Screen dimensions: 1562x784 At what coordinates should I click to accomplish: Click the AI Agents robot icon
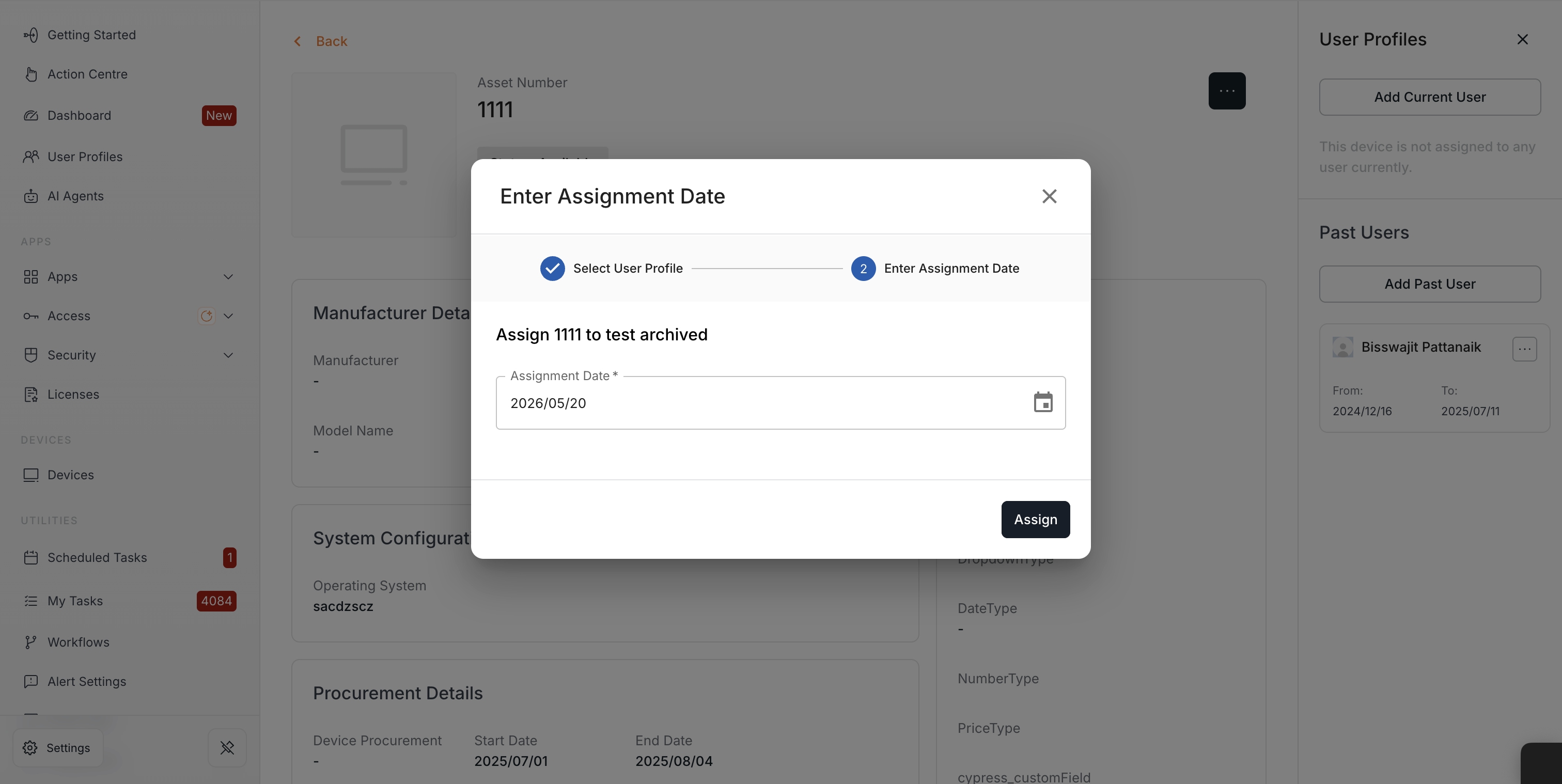(31, 196)
